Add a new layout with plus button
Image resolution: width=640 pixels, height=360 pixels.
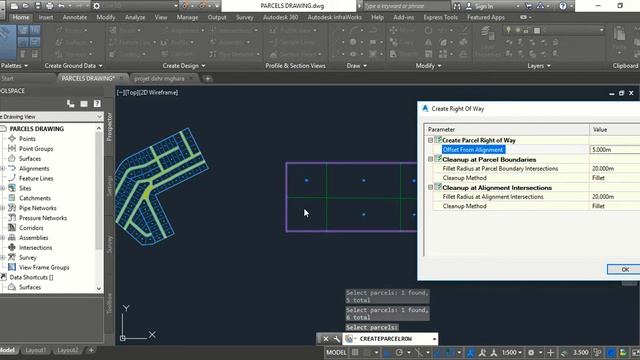tap(91, 350)
